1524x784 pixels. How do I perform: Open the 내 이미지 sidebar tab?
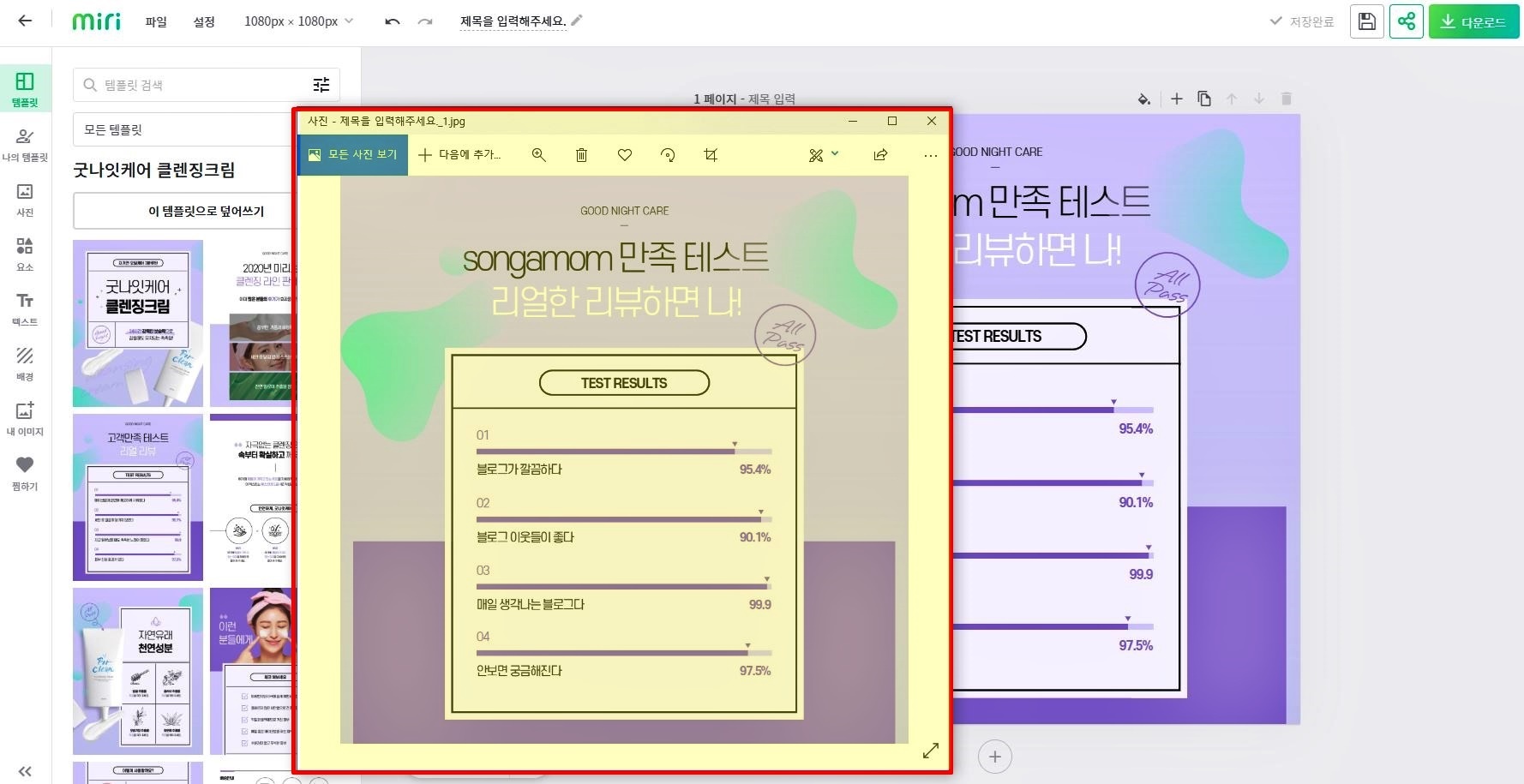(x=25, y=419)
